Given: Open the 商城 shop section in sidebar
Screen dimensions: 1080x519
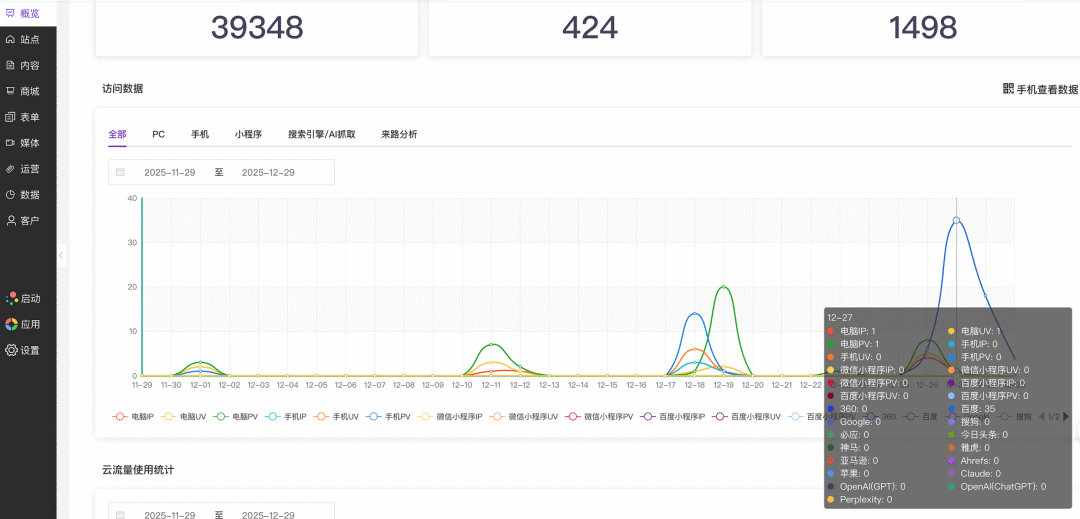Looking at the screenshot, I should (x=22, y=91).
